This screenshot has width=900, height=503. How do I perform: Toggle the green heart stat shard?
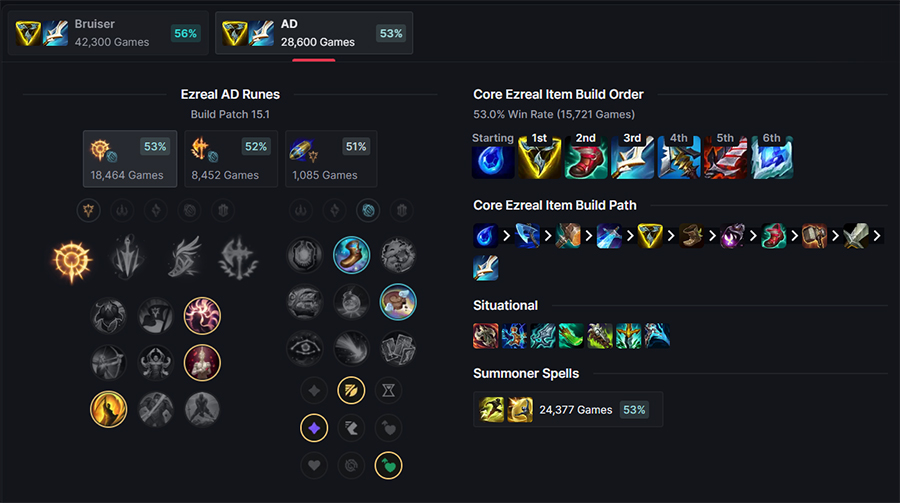coord(389,466)
